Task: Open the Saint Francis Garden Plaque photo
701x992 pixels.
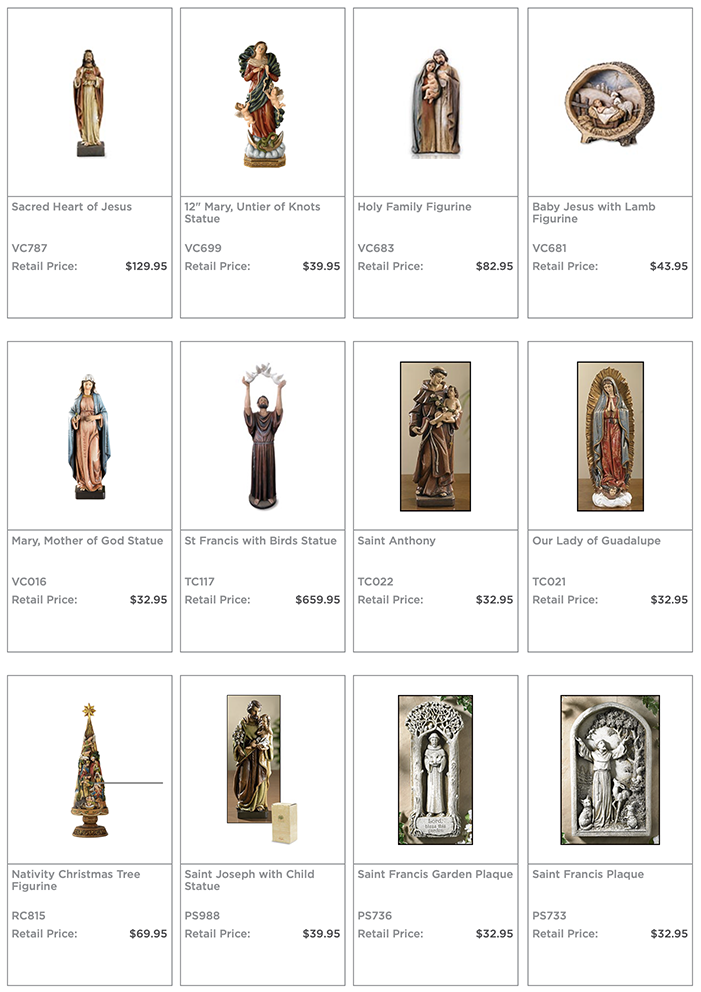Action: pos(435,769)
